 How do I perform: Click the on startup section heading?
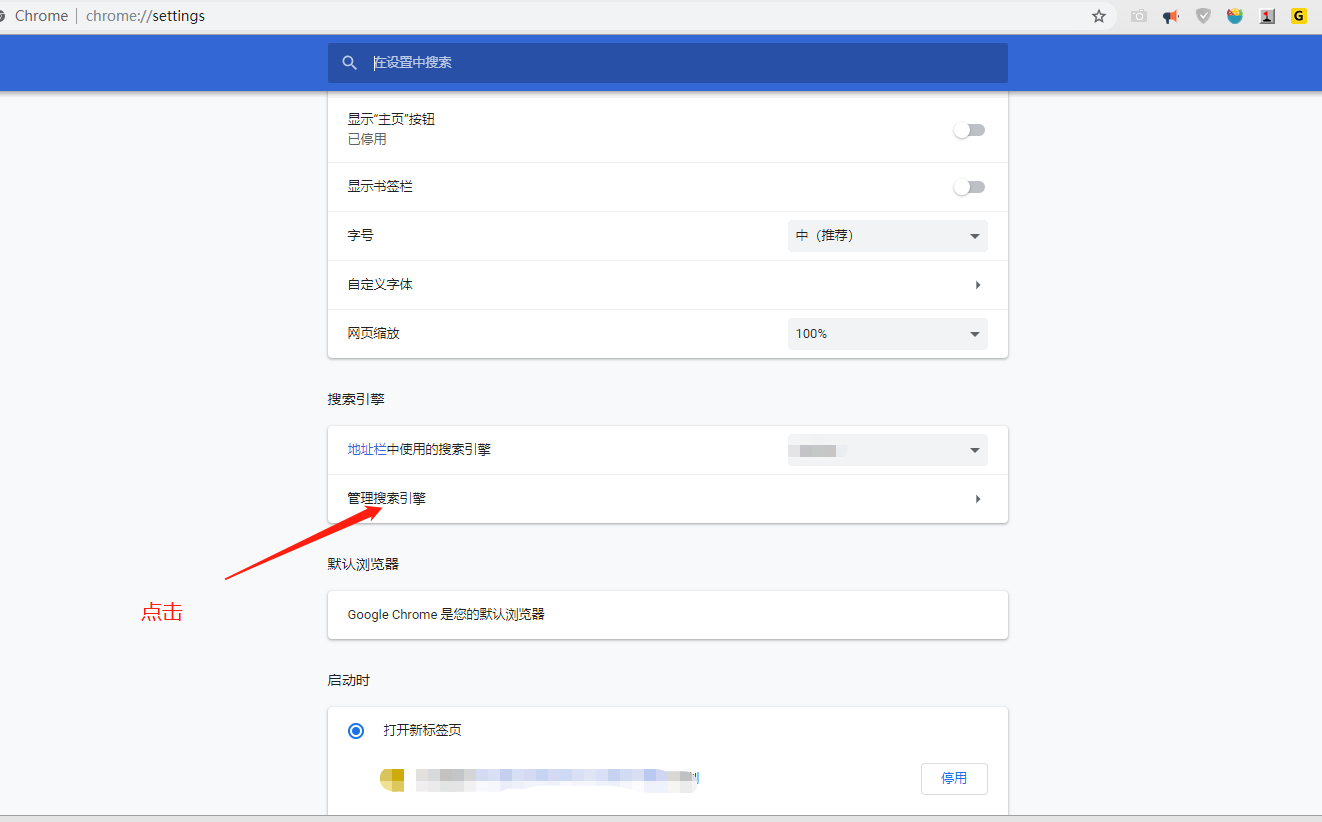tap(349, 680)
